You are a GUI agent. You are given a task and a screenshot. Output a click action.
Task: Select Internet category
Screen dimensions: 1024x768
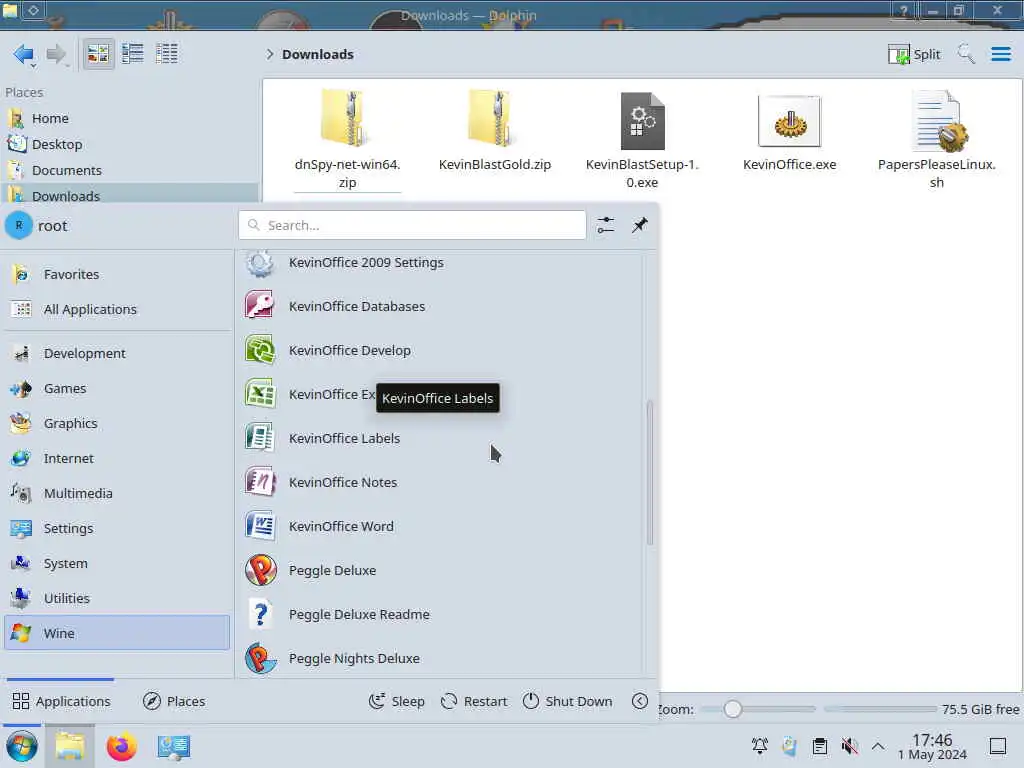117,458
